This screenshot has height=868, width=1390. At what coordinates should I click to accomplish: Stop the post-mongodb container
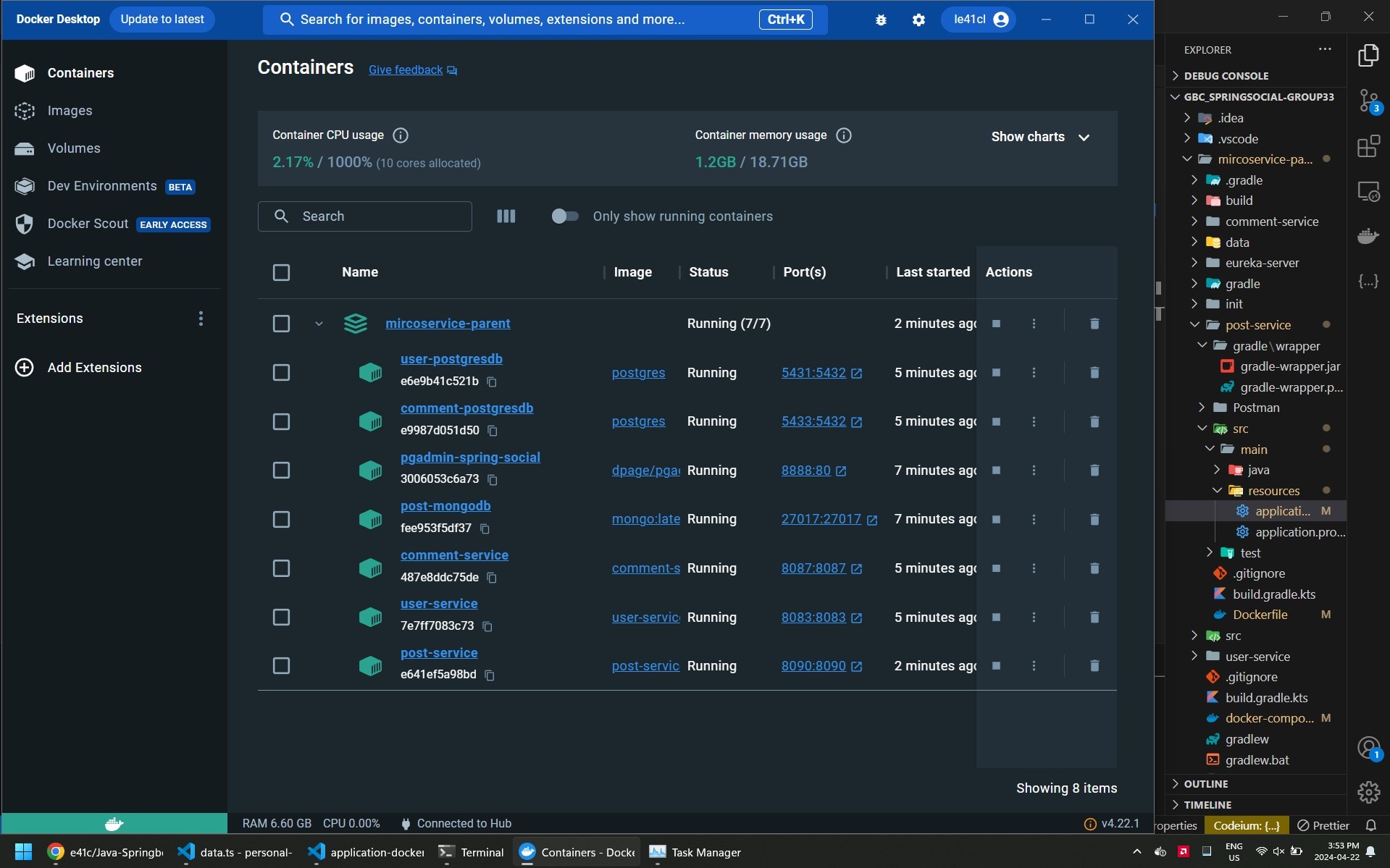pyautogui.click(x=996, y=519)
